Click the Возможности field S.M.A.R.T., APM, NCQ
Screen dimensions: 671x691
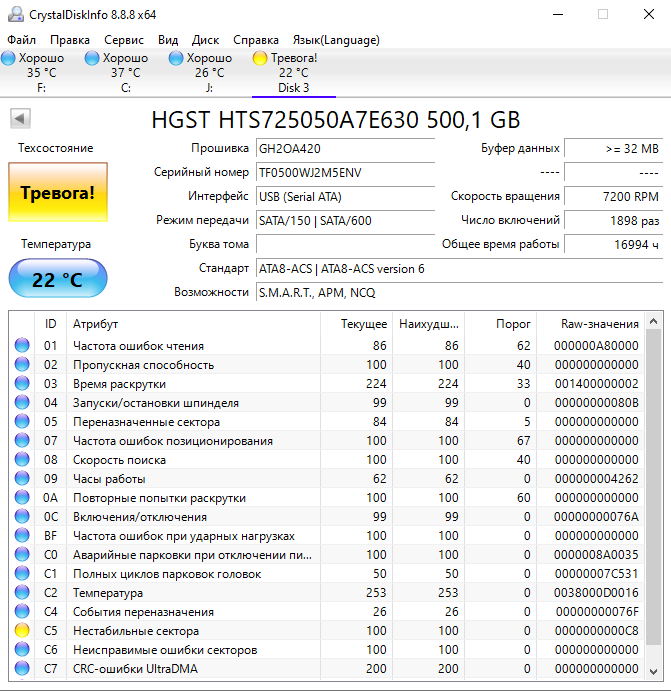pos(460,293)
